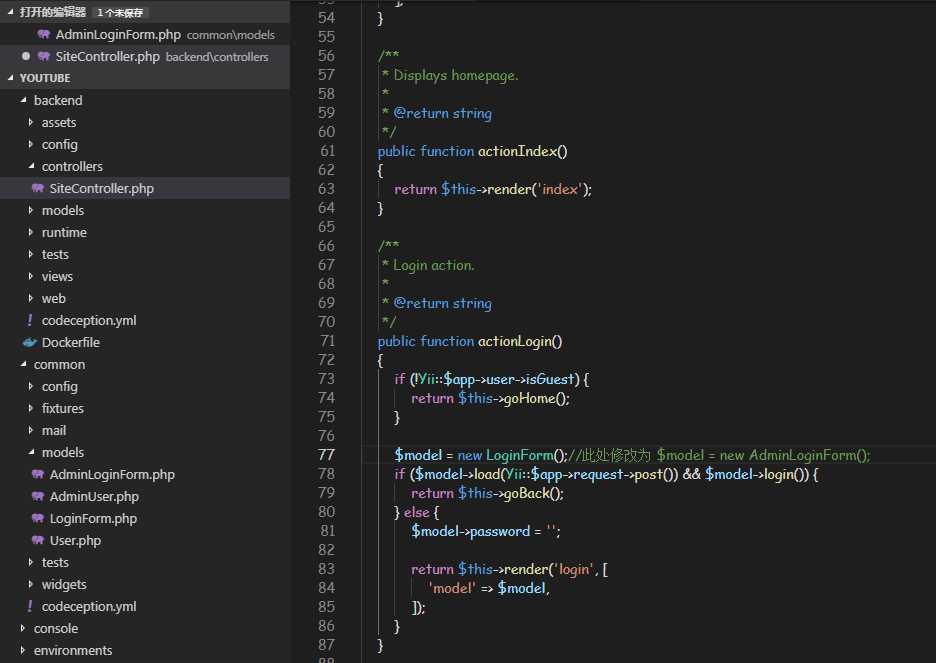Screen dimensions: 936x663
Task: Collapse the open editors section
Action: [10, 12]
